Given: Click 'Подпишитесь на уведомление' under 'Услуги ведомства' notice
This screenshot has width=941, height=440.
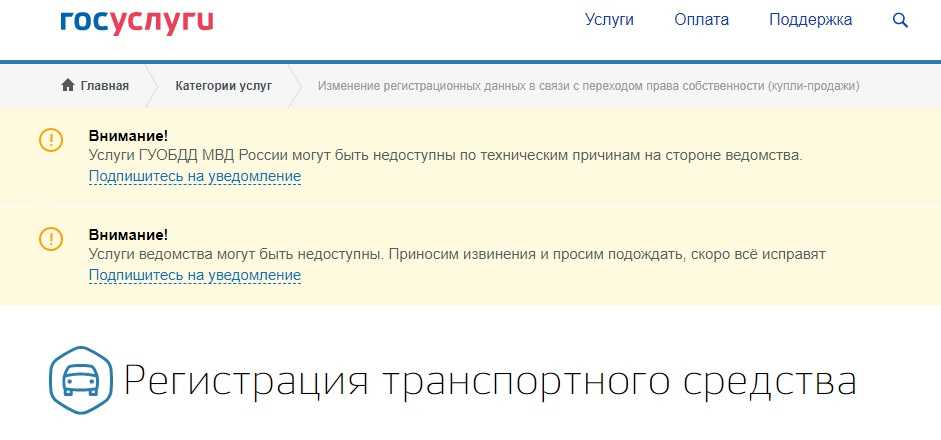Looking at the screenshot, I should pos(194,275).
